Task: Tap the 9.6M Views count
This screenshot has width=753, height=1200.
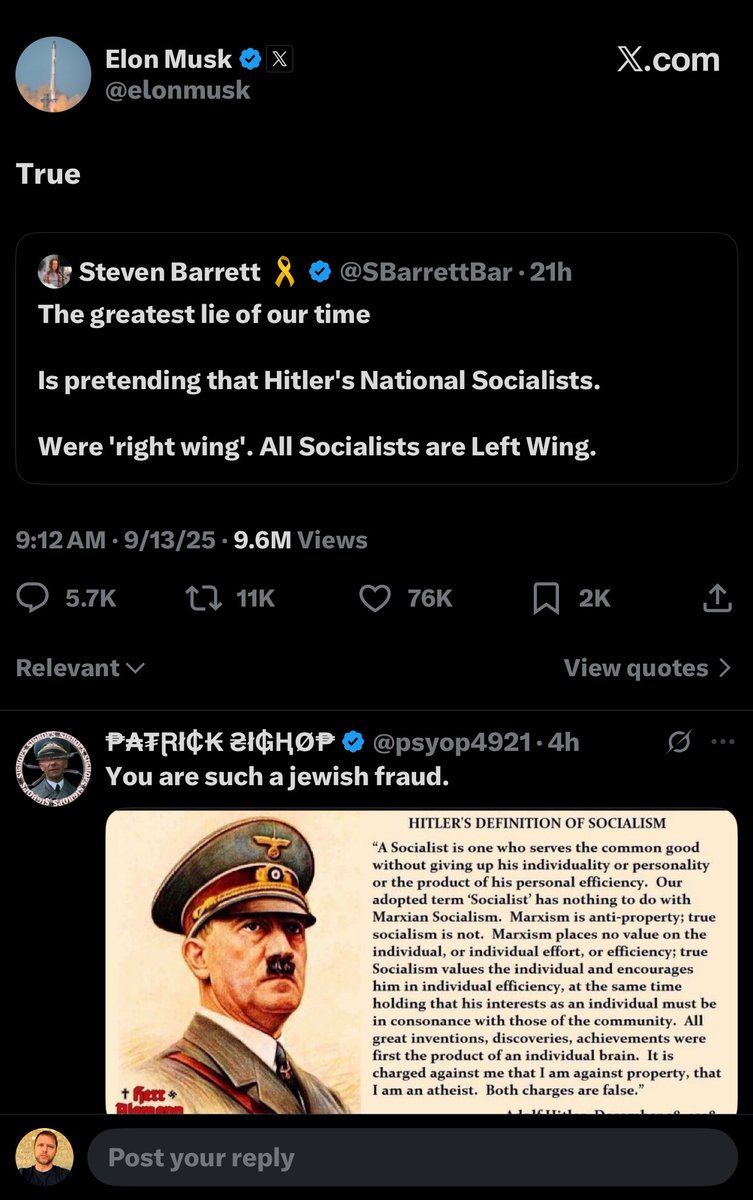Action: pos(300,541)
